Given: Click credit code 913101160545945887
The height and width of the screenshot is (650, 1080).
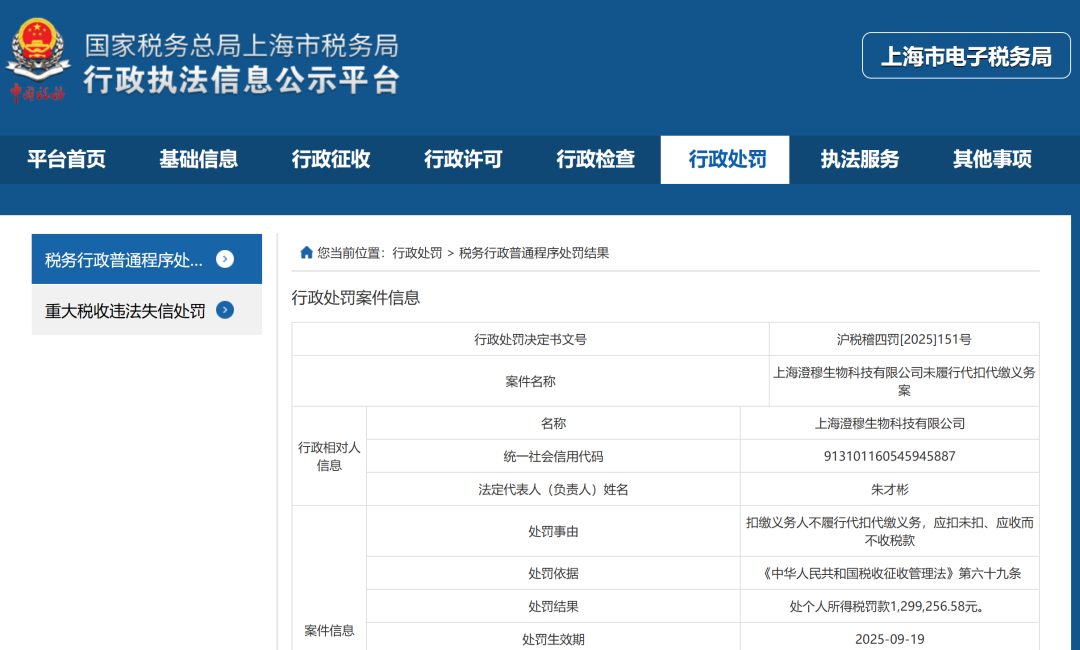Looking at the screenshot, I should [x=890, y=457].
